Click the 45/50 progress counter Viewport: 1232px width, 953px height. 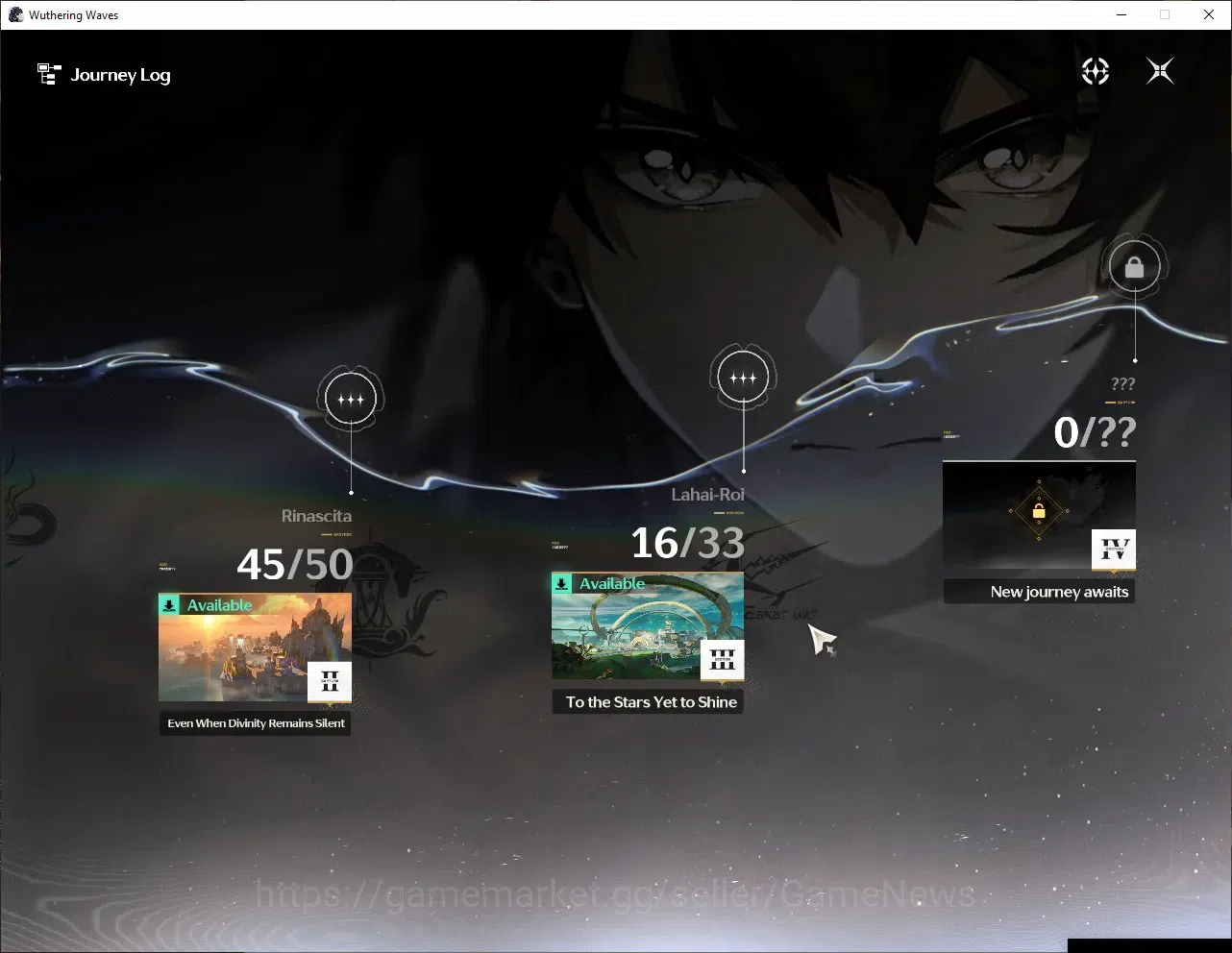[x=295, y=565]
